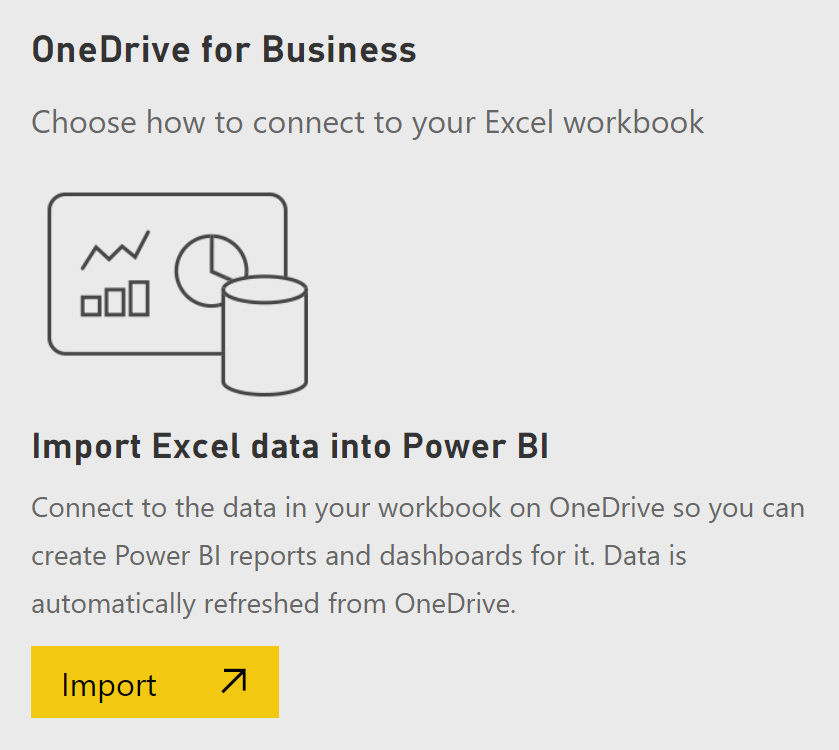Click the database cylinder icon
Viewport: 839px width, 750px height.
(x=265, y=335)
